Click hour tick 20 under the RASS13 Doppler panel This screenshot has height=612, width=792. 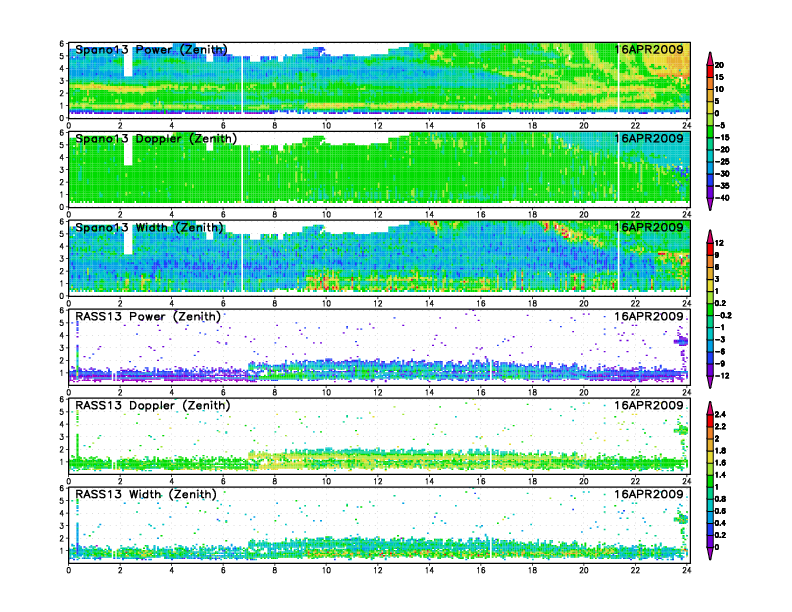pos(584,481)
